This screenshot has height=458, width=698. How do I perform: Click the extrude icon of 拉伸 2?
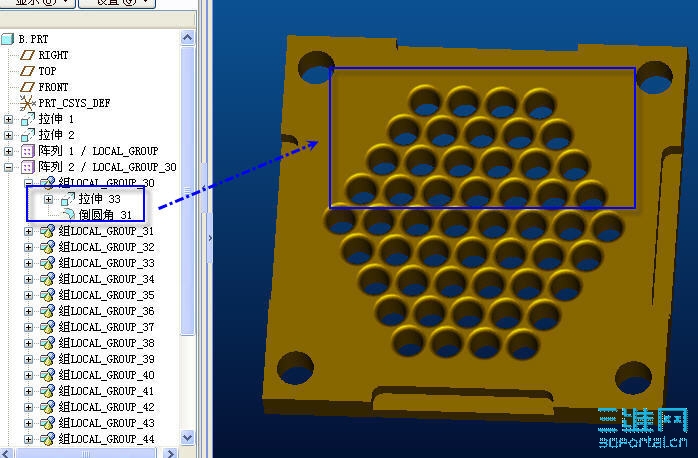(28, 135)
